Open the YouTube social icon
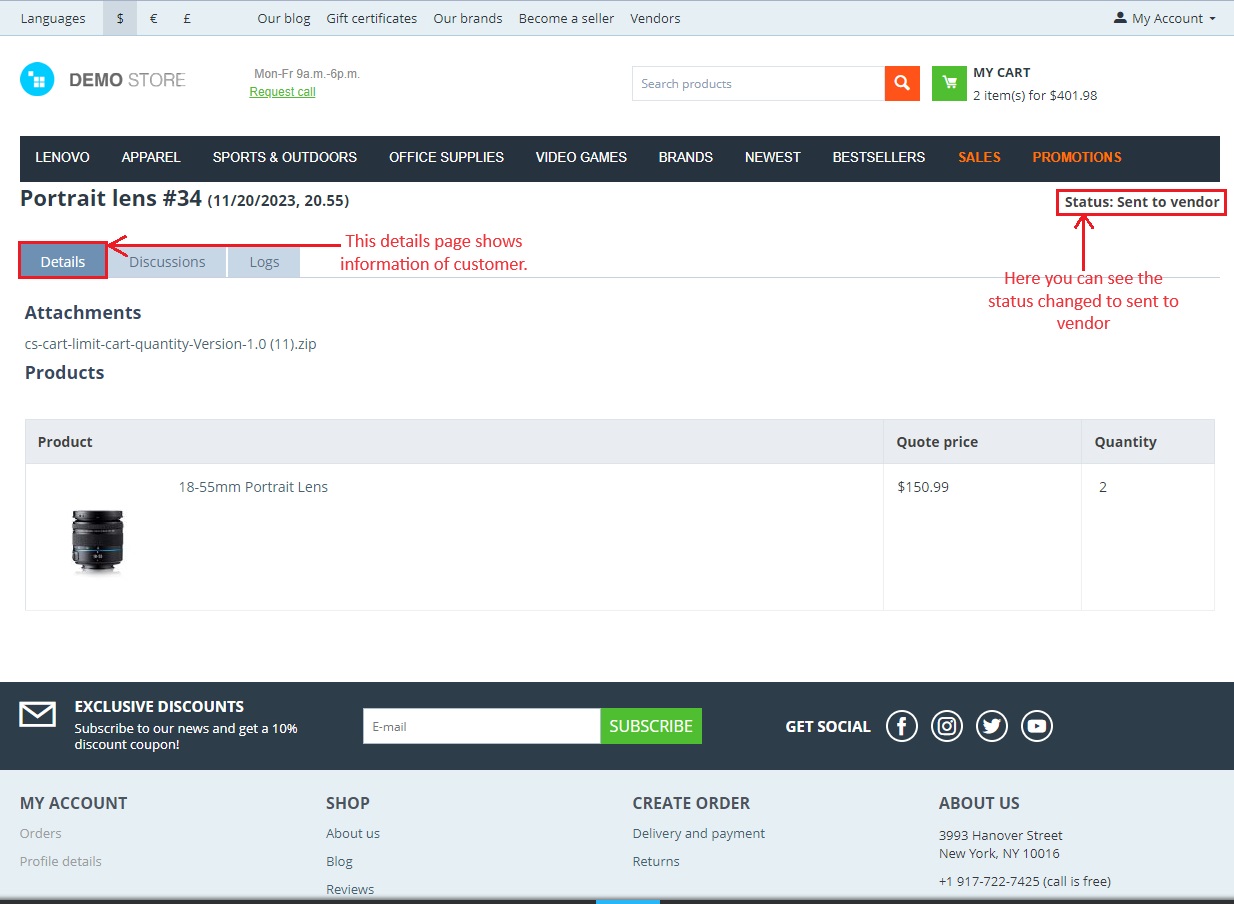 click(x=1037, y=726)
